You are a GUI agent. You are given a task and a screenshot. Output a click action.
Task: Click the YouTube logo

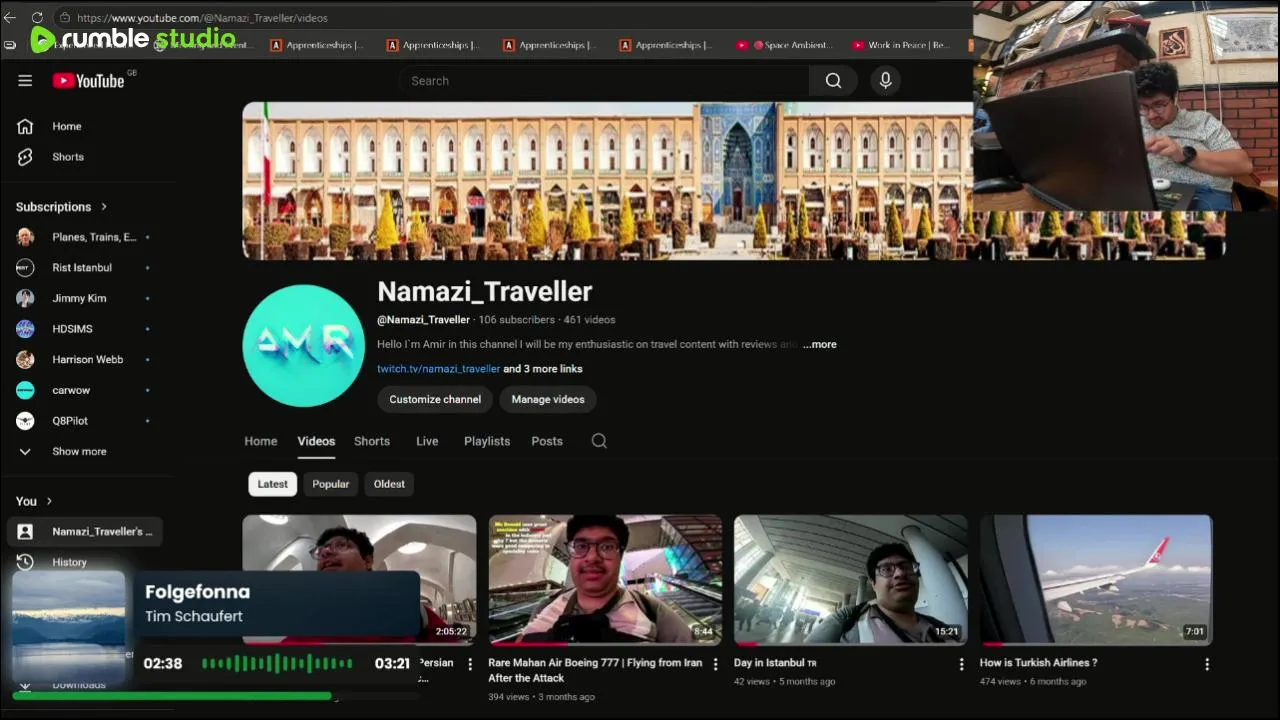click(x=90, y=81)
